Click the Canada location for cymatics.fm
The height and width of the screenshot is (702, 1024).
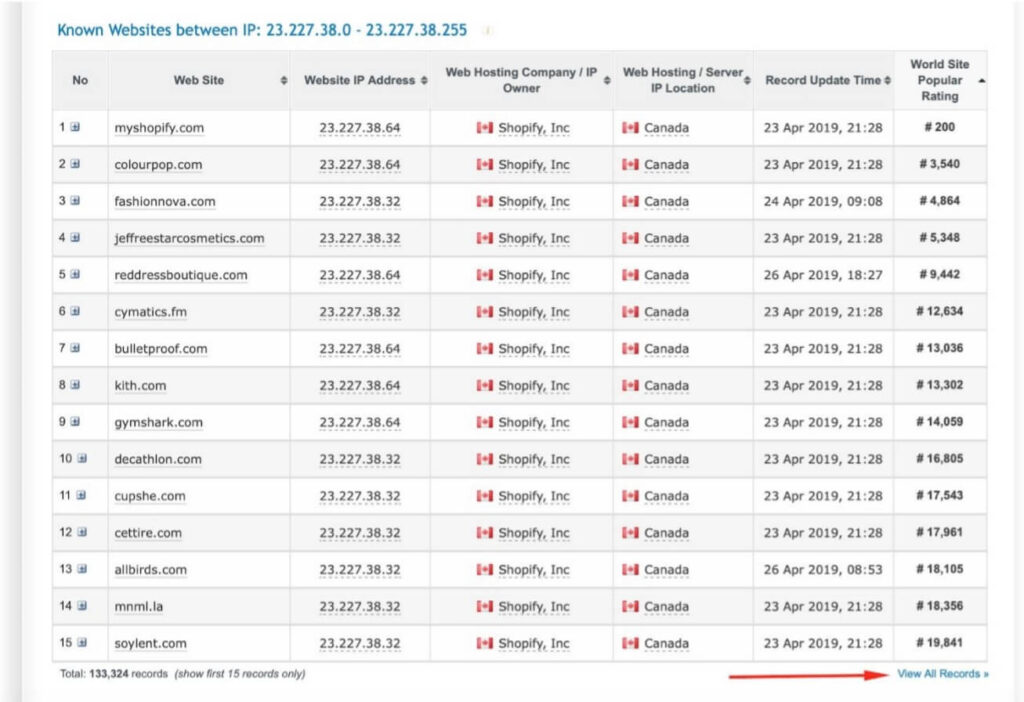666,312
